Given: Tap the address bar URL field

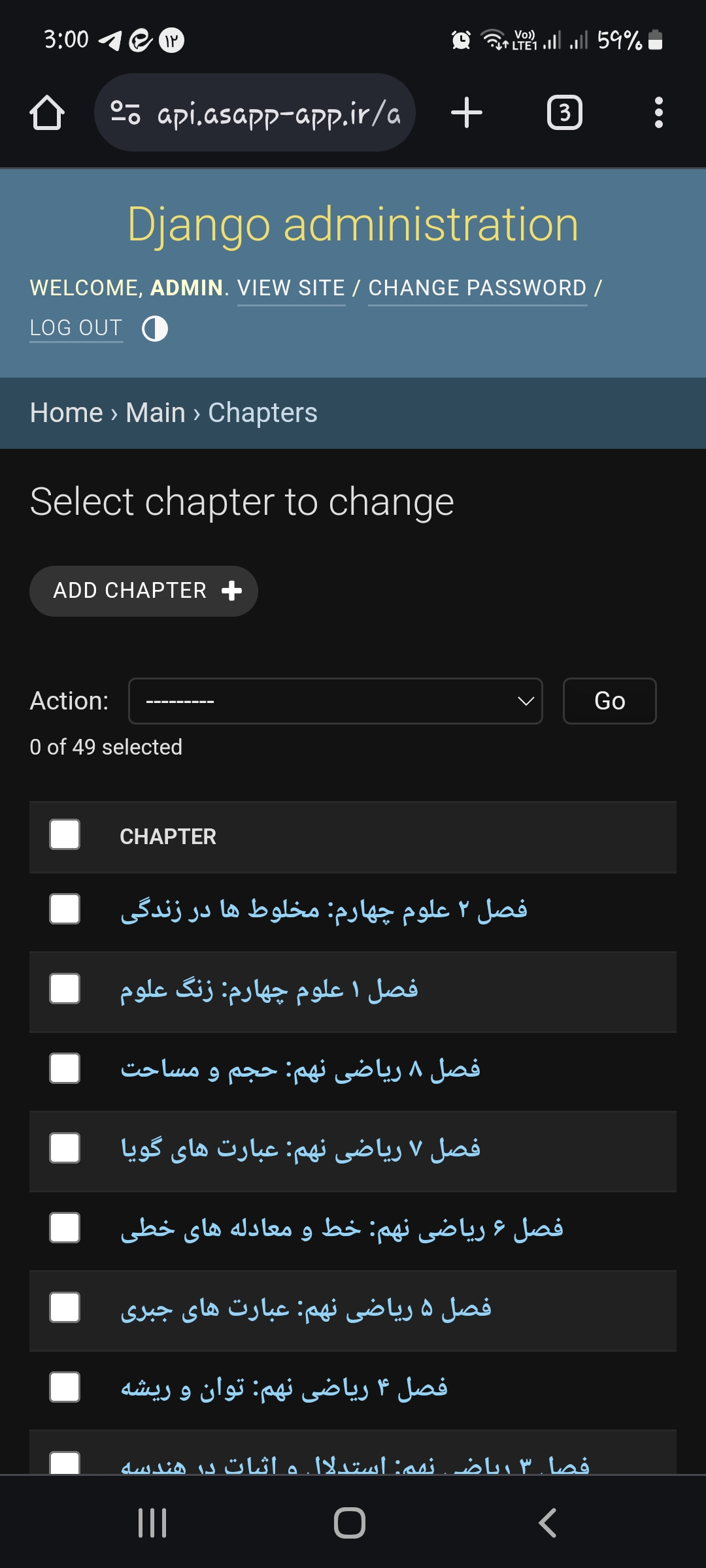Looking at the screenshot, I should tap(278, 113).
